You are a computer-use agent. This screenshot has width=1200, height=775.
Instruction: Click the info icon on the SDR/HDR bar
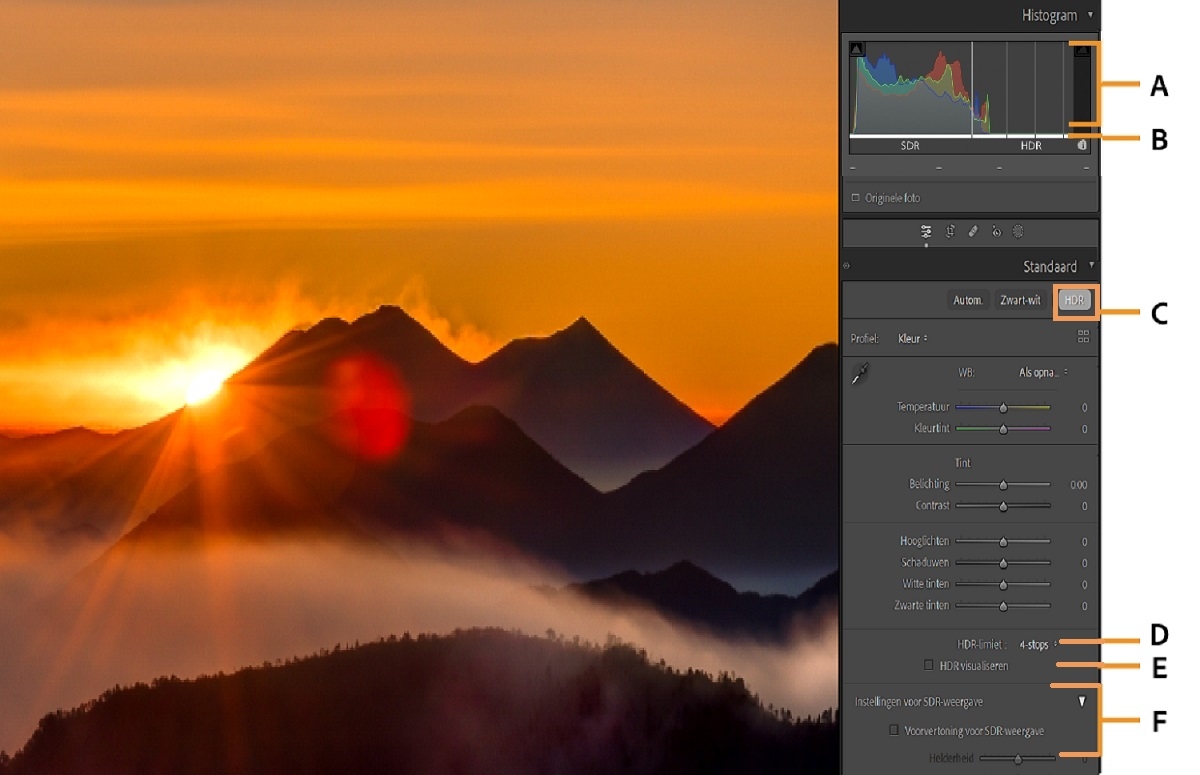pyautogui.click(x=1082, y=145)
